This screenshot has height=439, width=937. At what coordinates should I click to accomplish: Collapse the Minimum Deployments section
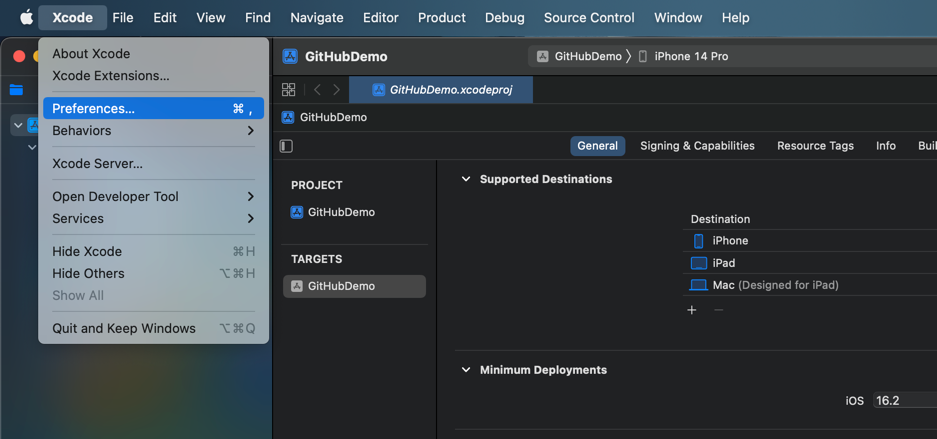pyautogui.click(x=466, y=370)
